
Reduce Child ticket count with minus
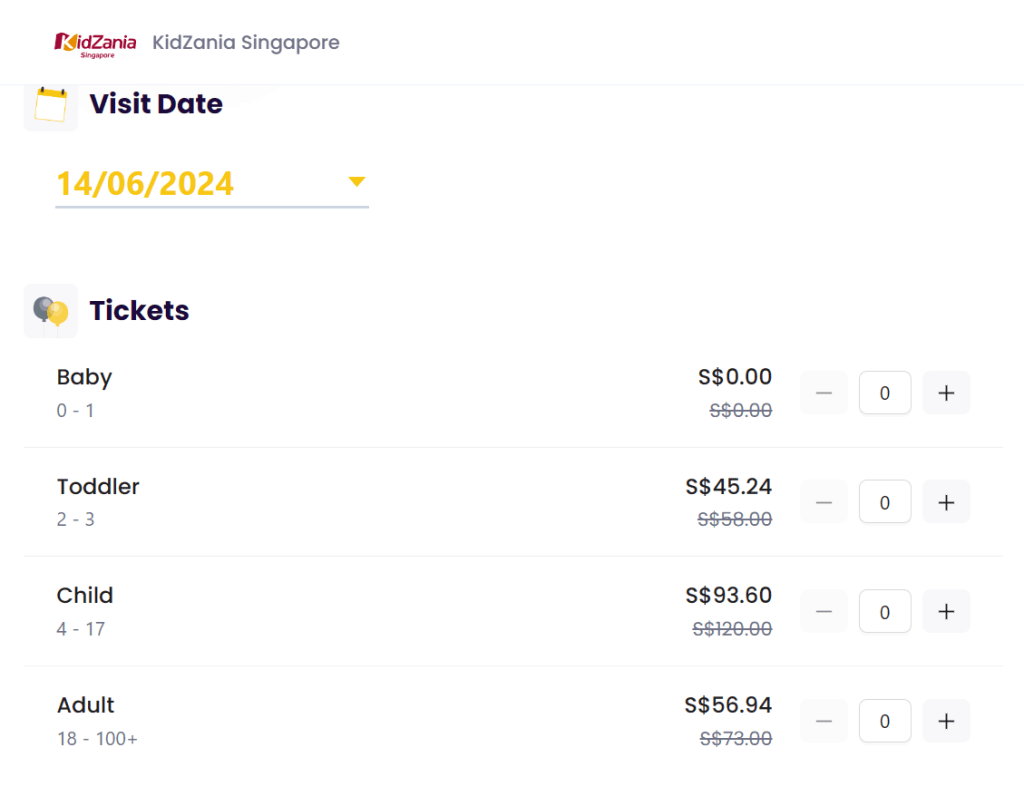(x=824, y=611)
